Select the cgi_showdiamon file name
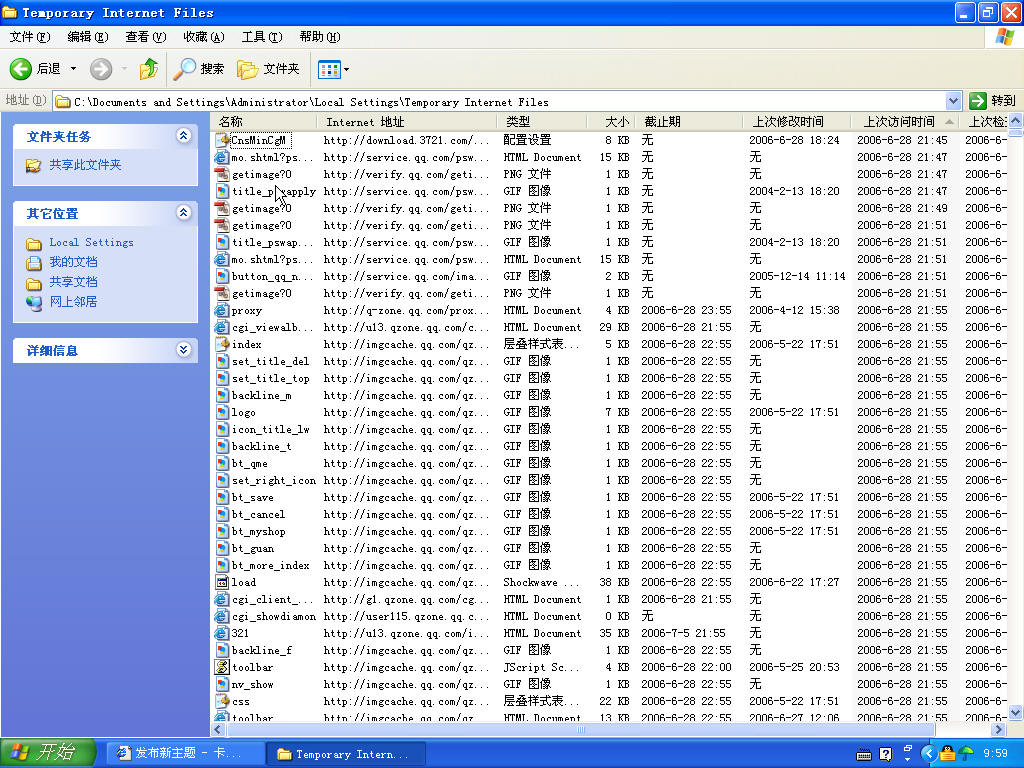The image size is (1024, 768). coord(274,616)
